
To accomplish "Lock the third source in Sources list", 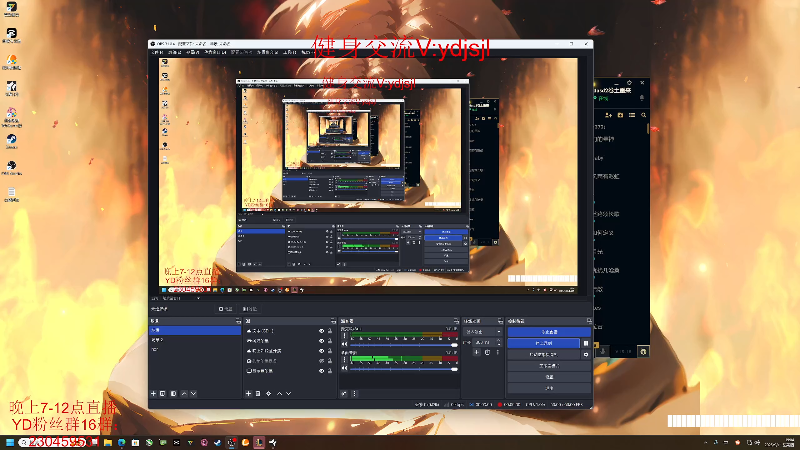I will coord(330,351).
